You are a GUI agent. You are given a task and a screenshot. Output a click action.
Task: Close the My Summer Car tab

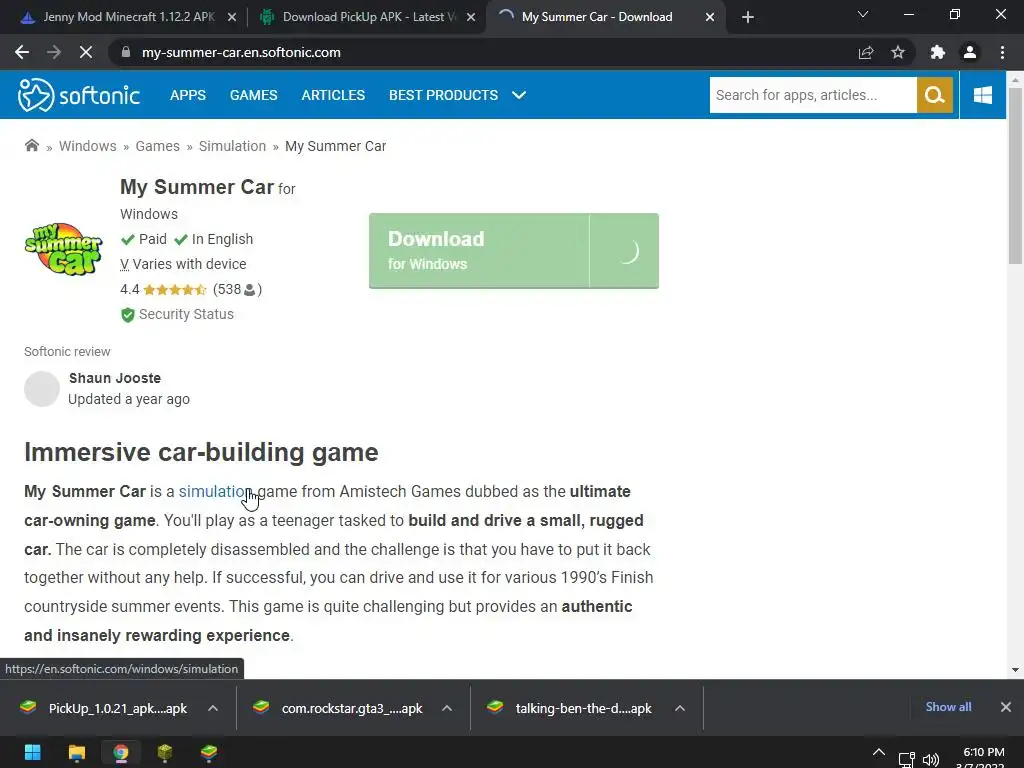tap(710, 18)
